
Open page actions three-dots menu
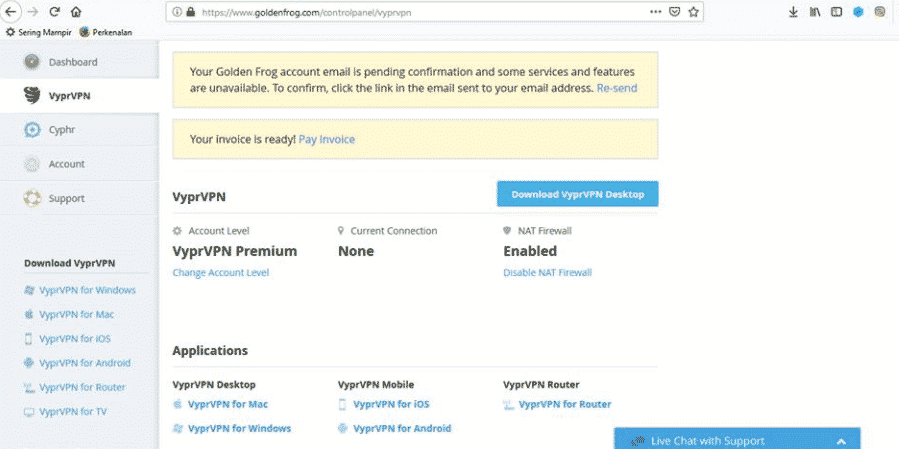[x=656, y=11]
